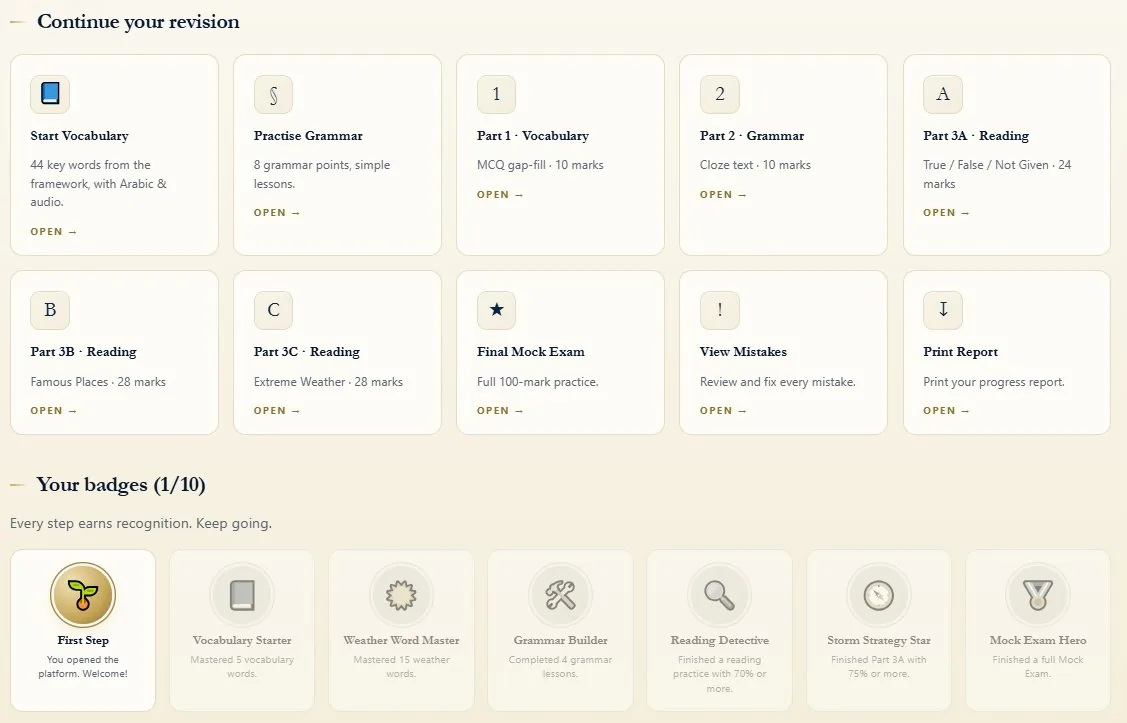Click the exclamation View Mistakes icon

pyautogui.click(x=719, y=310)
